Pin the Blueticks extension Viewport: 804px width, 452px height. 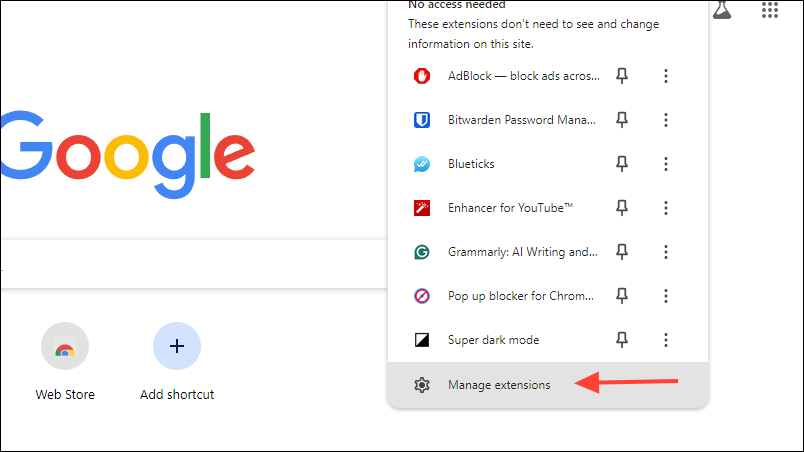coord(622,164)
